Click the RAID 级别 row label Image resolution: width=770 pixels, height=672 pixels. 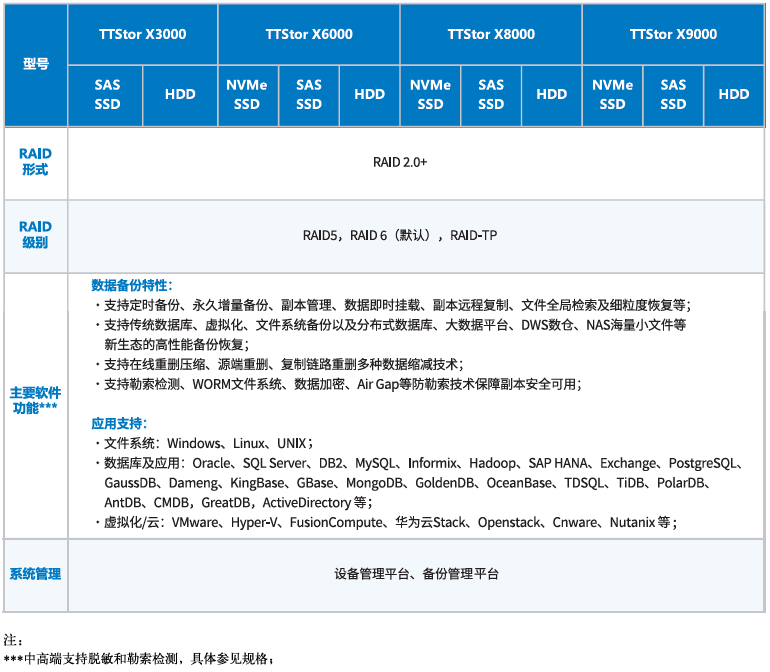pos(35,235)
